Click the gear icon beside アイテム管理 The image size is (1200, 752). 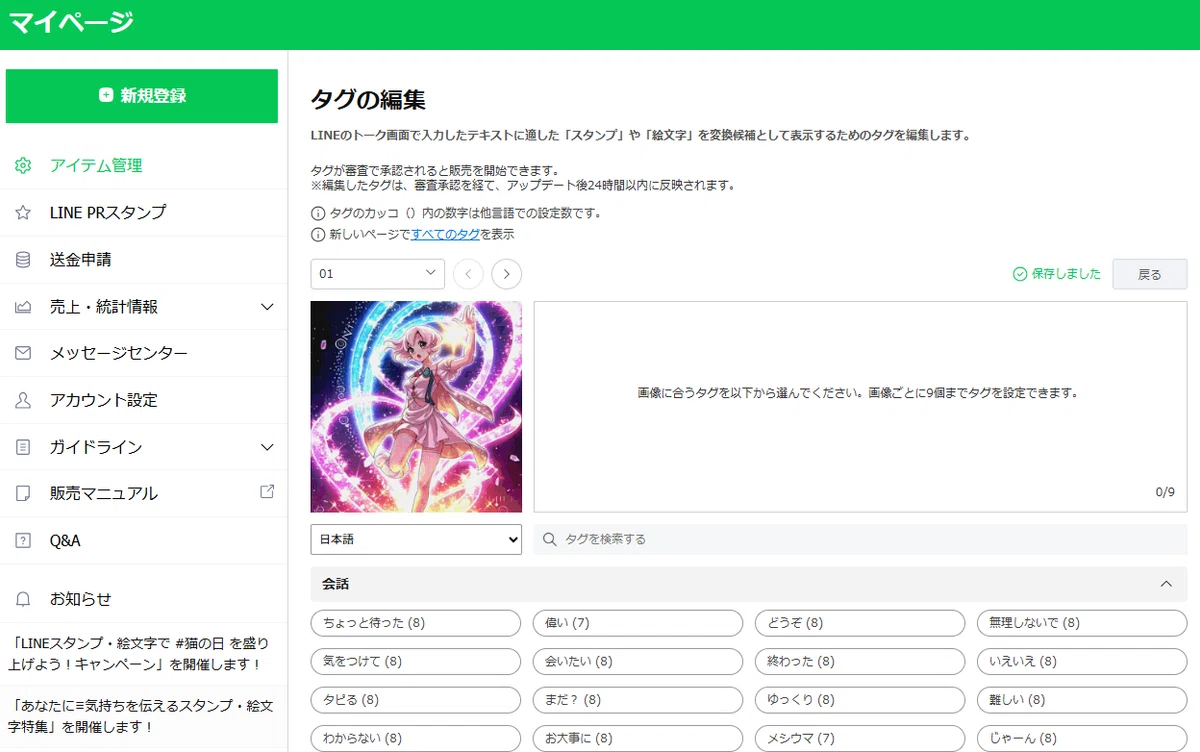23,166
